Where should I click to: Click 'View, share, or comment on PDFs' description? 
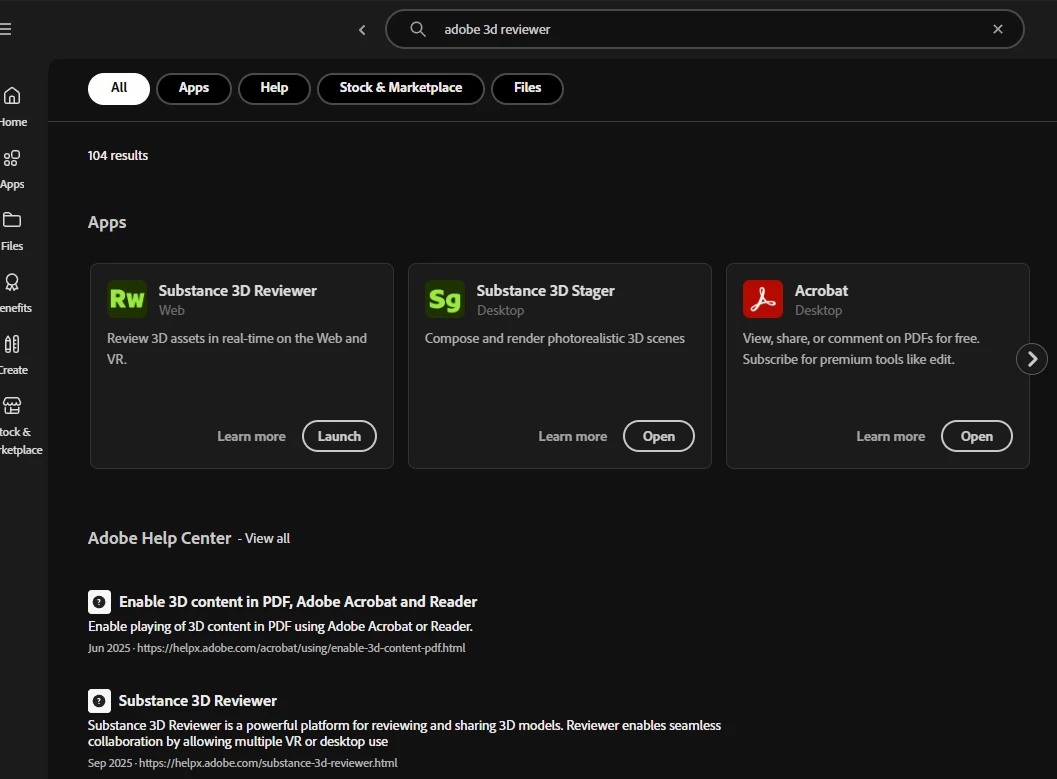pyautogui.click(x=861, y=348)
